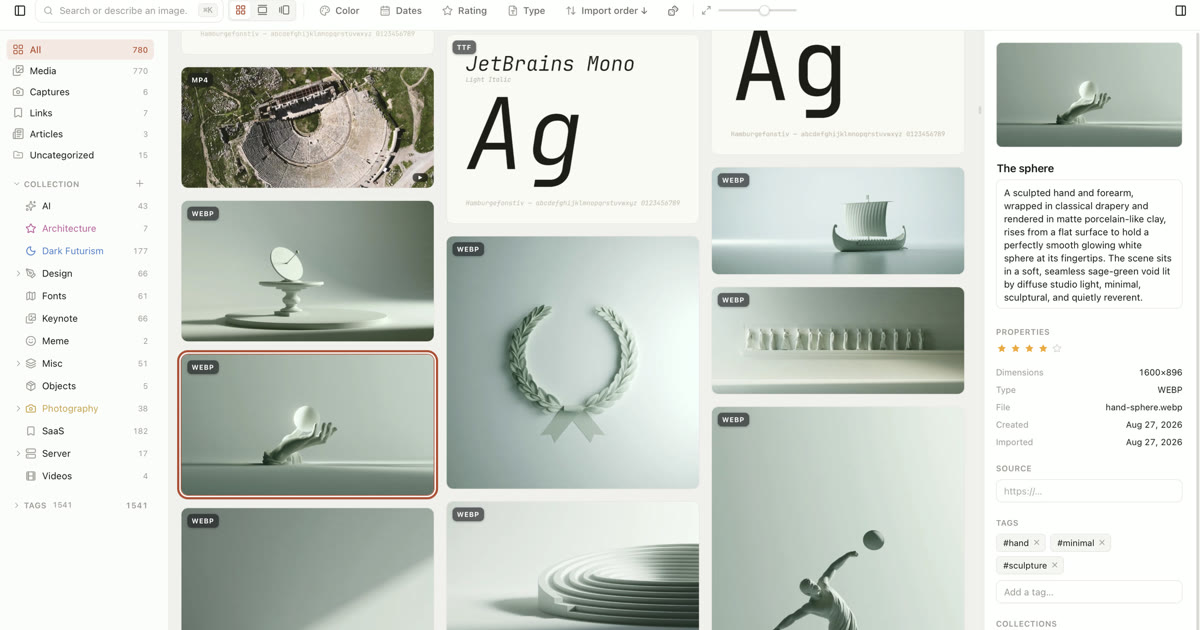This screenshot has width=1200, height=630.
Task: Open the Color filter
Action: coord(340,11)
